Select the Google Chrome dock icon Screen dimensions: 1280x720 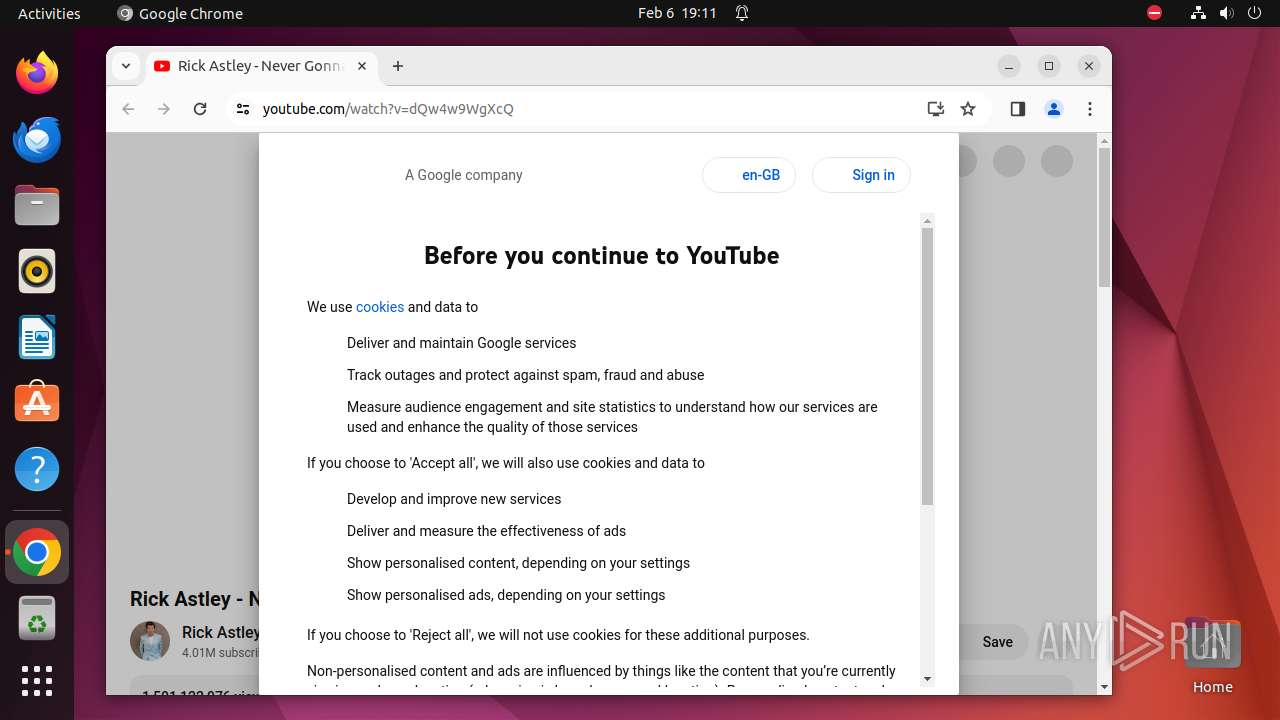click(x=37, y=552)
